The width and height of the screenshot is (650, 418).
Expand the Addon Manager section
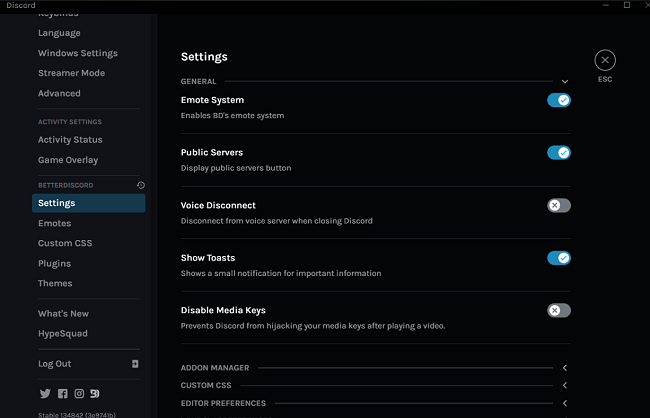565,368
